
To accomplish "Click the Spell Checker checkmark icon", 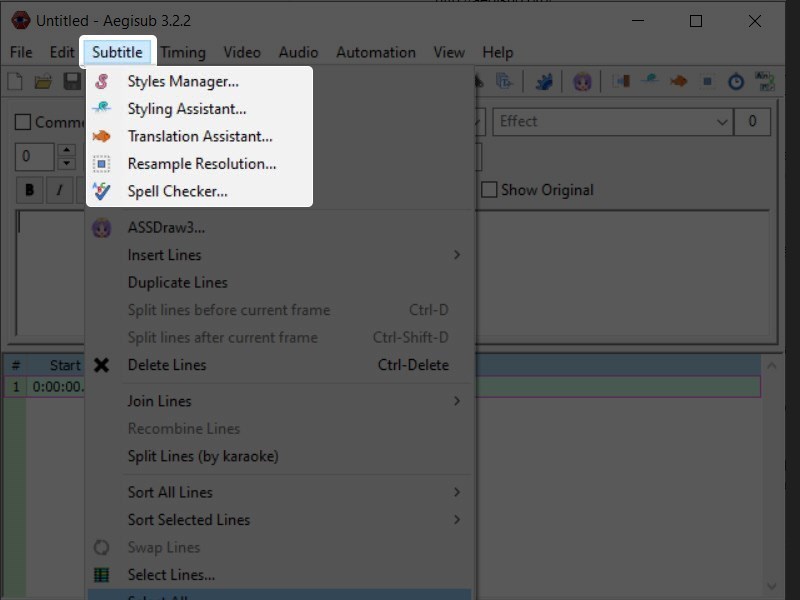I will (101, 191).
